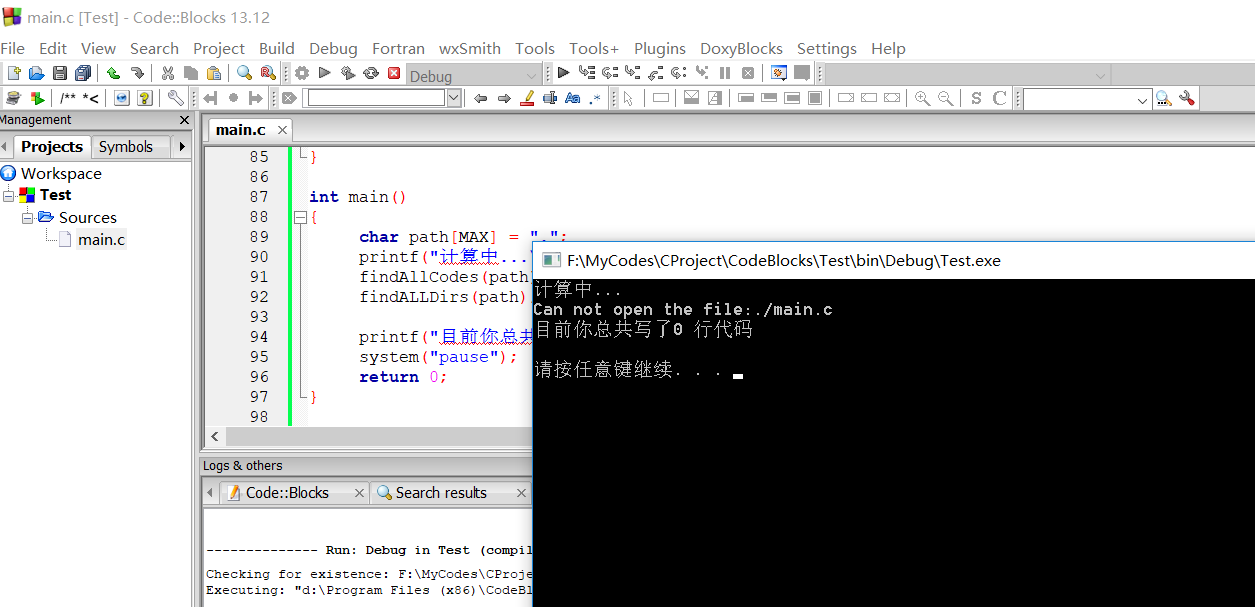This screenshot has width=1255, height=607.
Task: Switch to the Search results log tab
Action: click(441, 492)
